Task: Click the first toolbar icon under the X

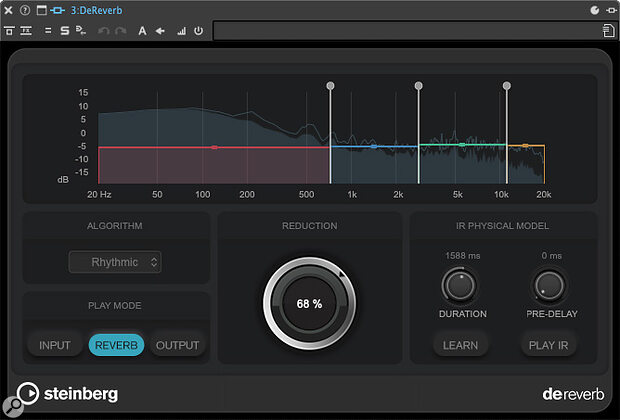Action: tap(9, 30)
